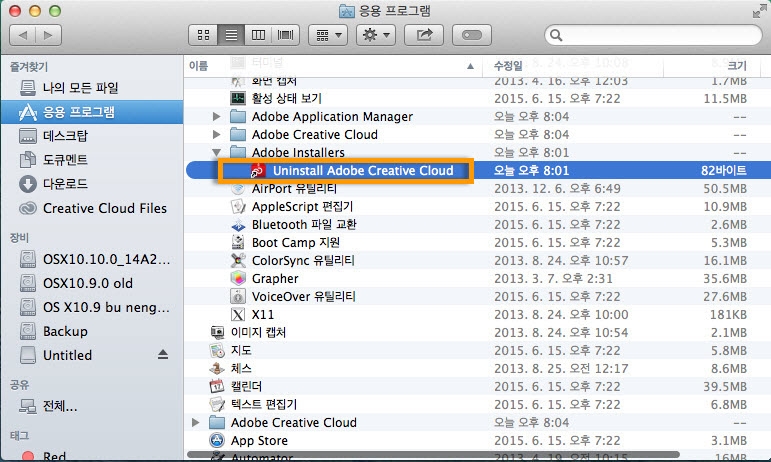The width and height of the screenshot is (771, 462).
Task: Sort by the 크기 column header
Action: 712,66
